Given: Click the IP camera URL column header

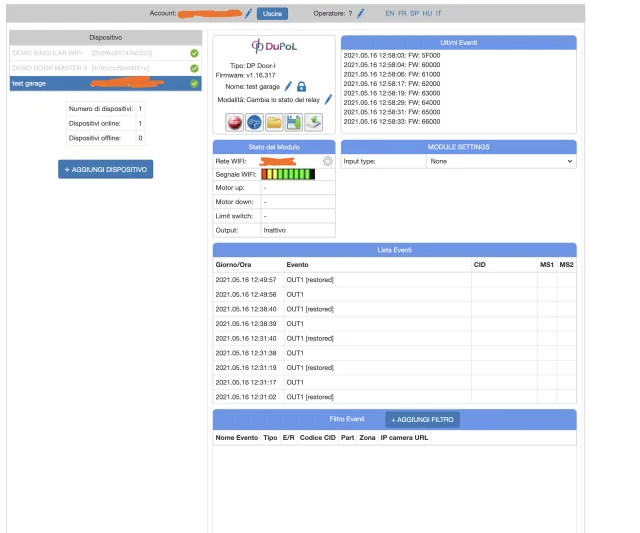Looking at the screenshot, I should [x=404, y=438].
